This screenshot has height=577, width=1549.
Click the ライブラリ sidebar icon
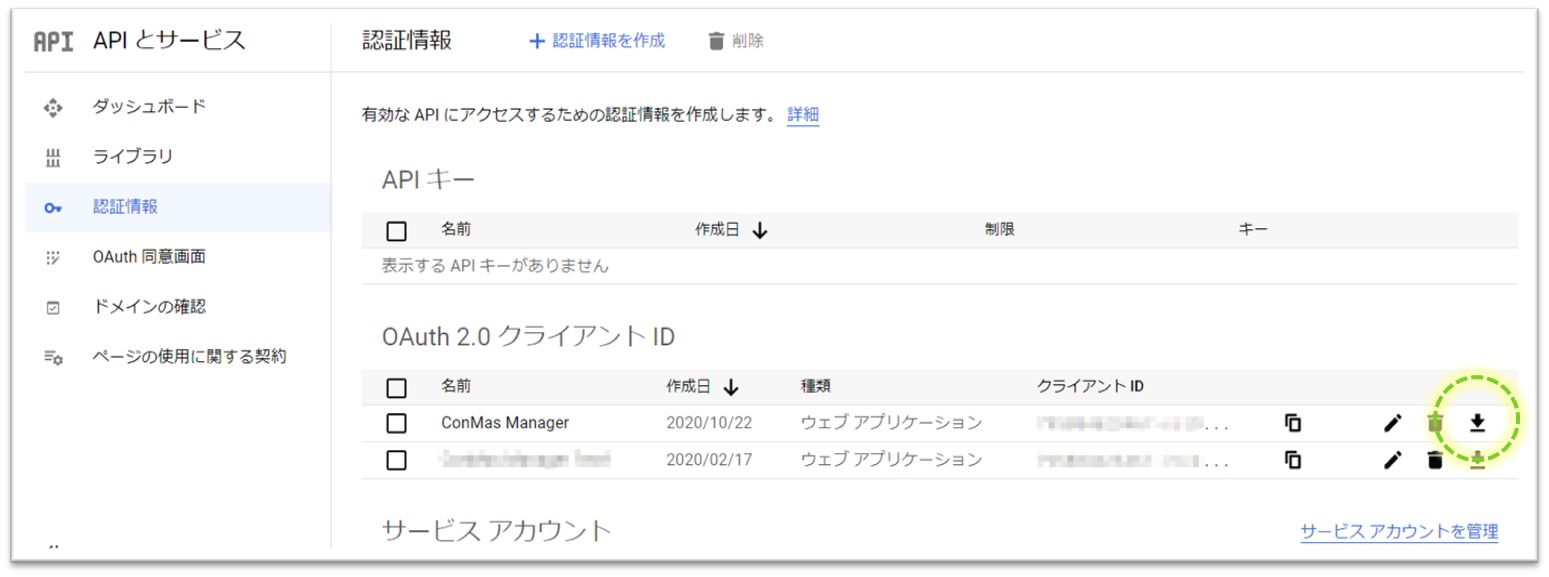pos(53,157)
